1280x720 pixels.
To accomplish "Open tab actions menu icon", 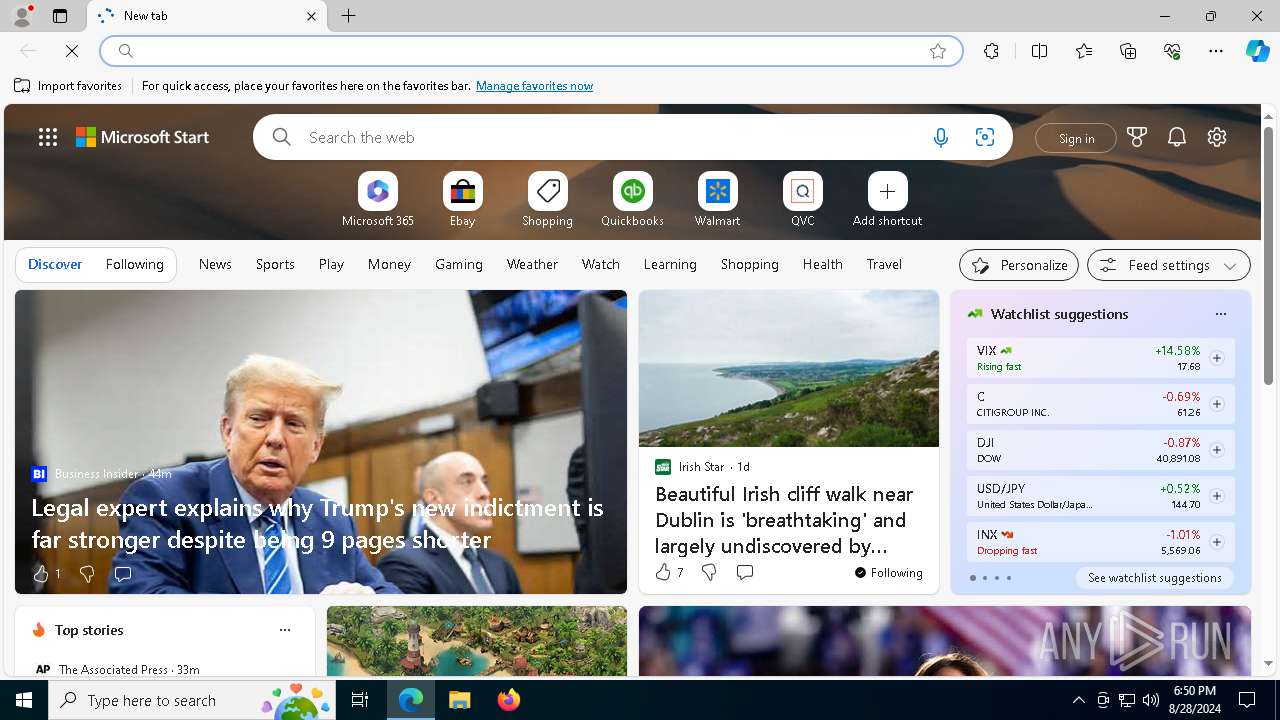I will pyautogui.click(x=60, y=16).
